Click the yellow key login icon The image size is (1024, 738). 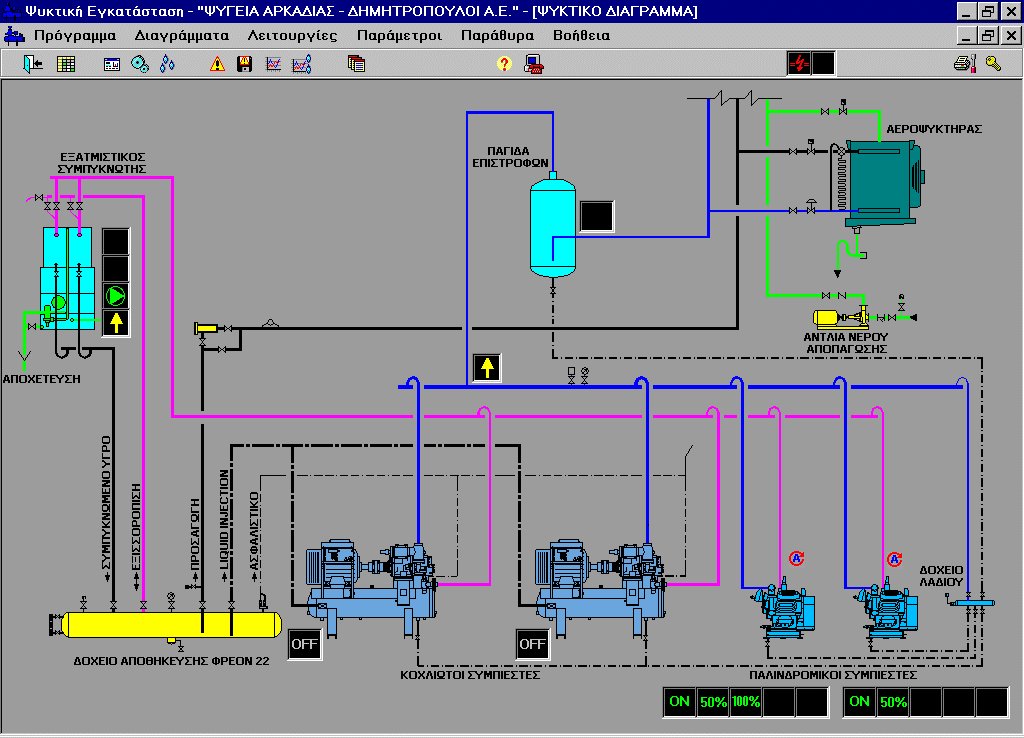pyautogui.click(x=992, y=64)
